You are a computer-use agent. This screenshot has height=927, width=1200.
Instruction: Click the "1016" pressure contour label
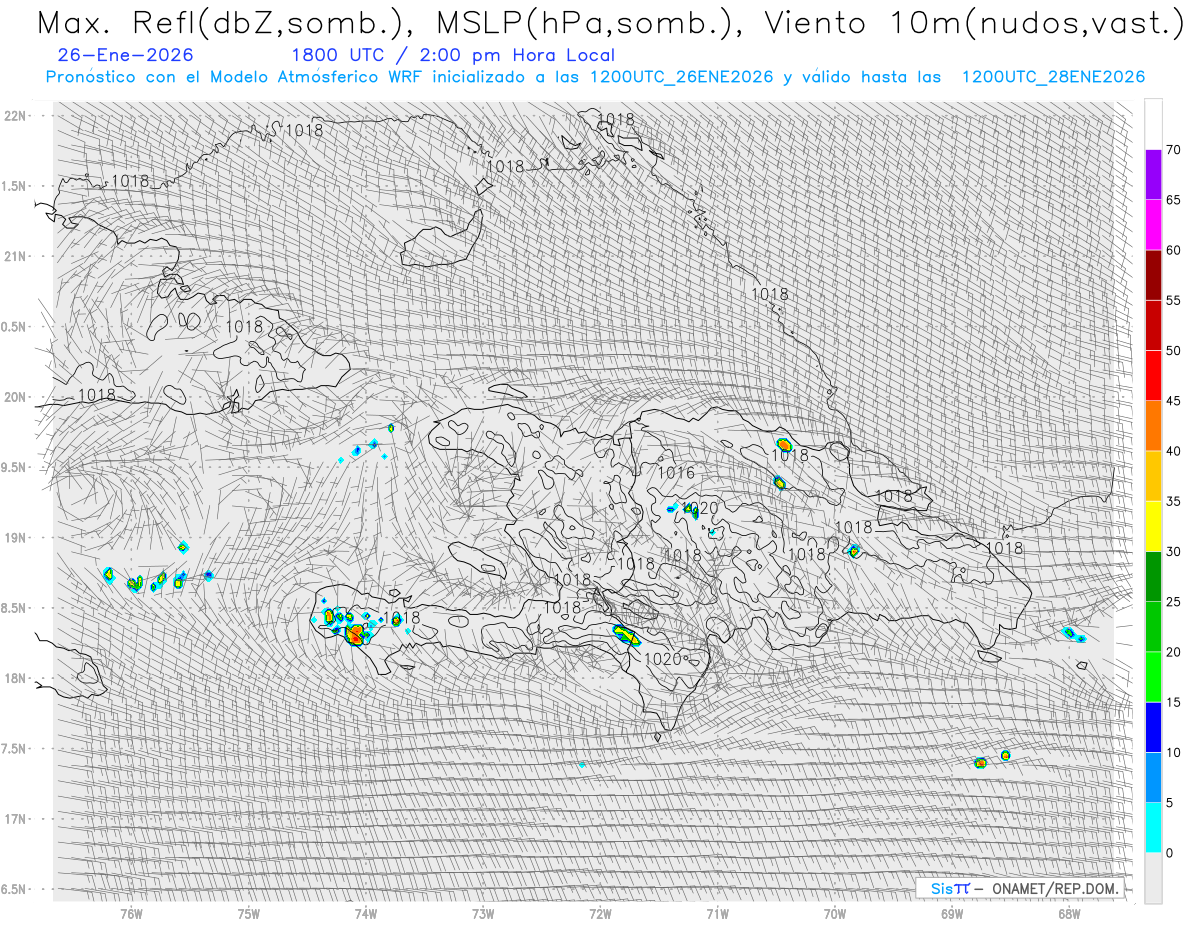(x=676, y=473)
